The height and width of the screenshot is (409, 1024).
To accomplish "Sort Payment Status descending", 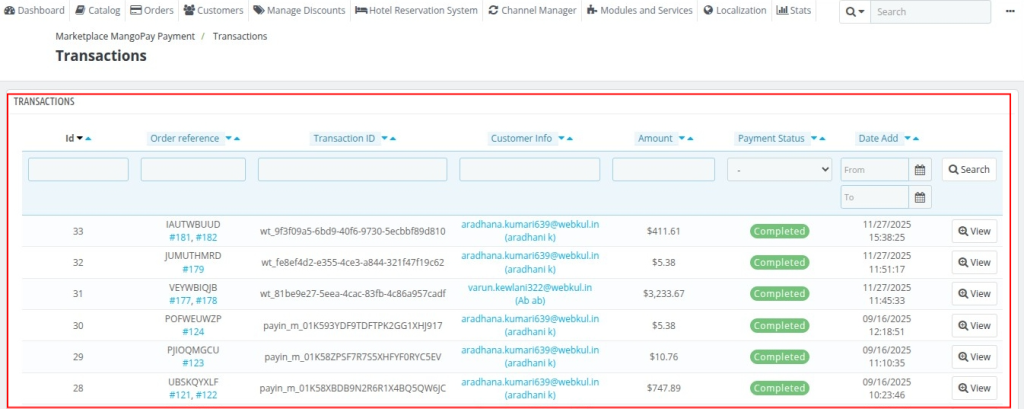I will tap(814, 139).
